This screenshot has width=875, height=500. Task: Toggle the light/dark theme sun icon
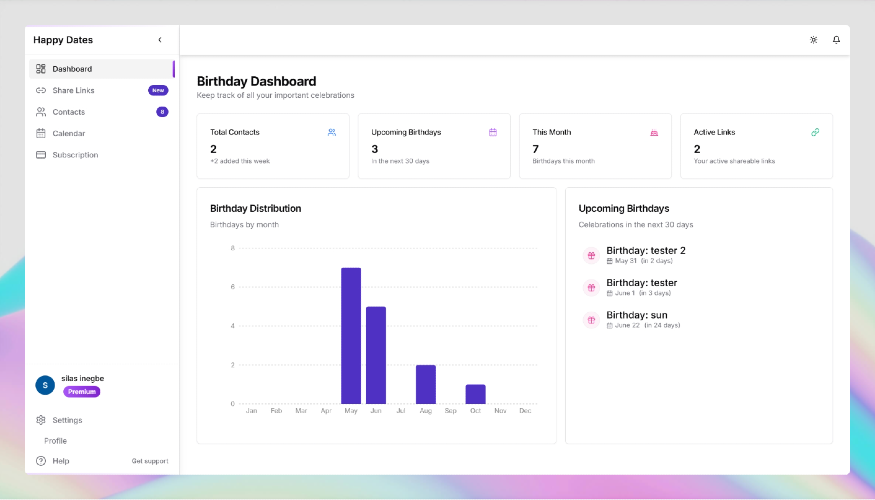(x=814, y=40)
